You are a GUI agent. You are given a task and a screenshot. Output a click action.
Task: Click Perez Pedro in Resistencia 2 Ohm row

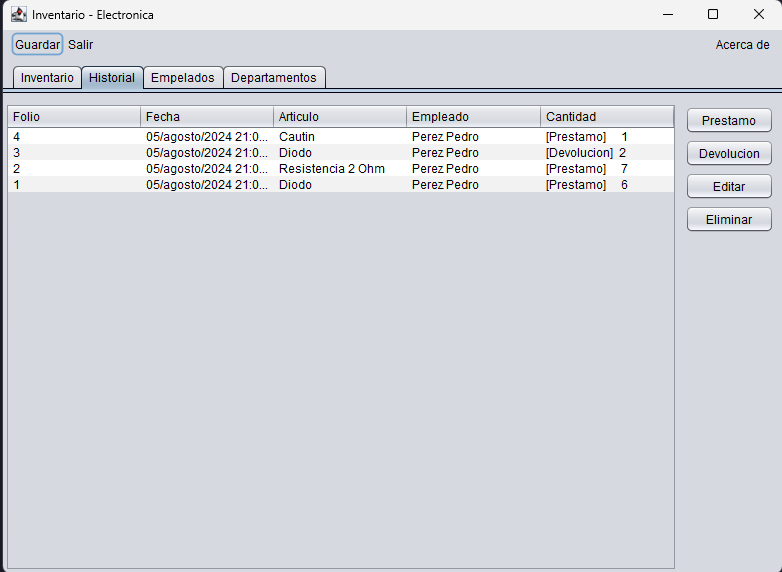click(473, 169)
